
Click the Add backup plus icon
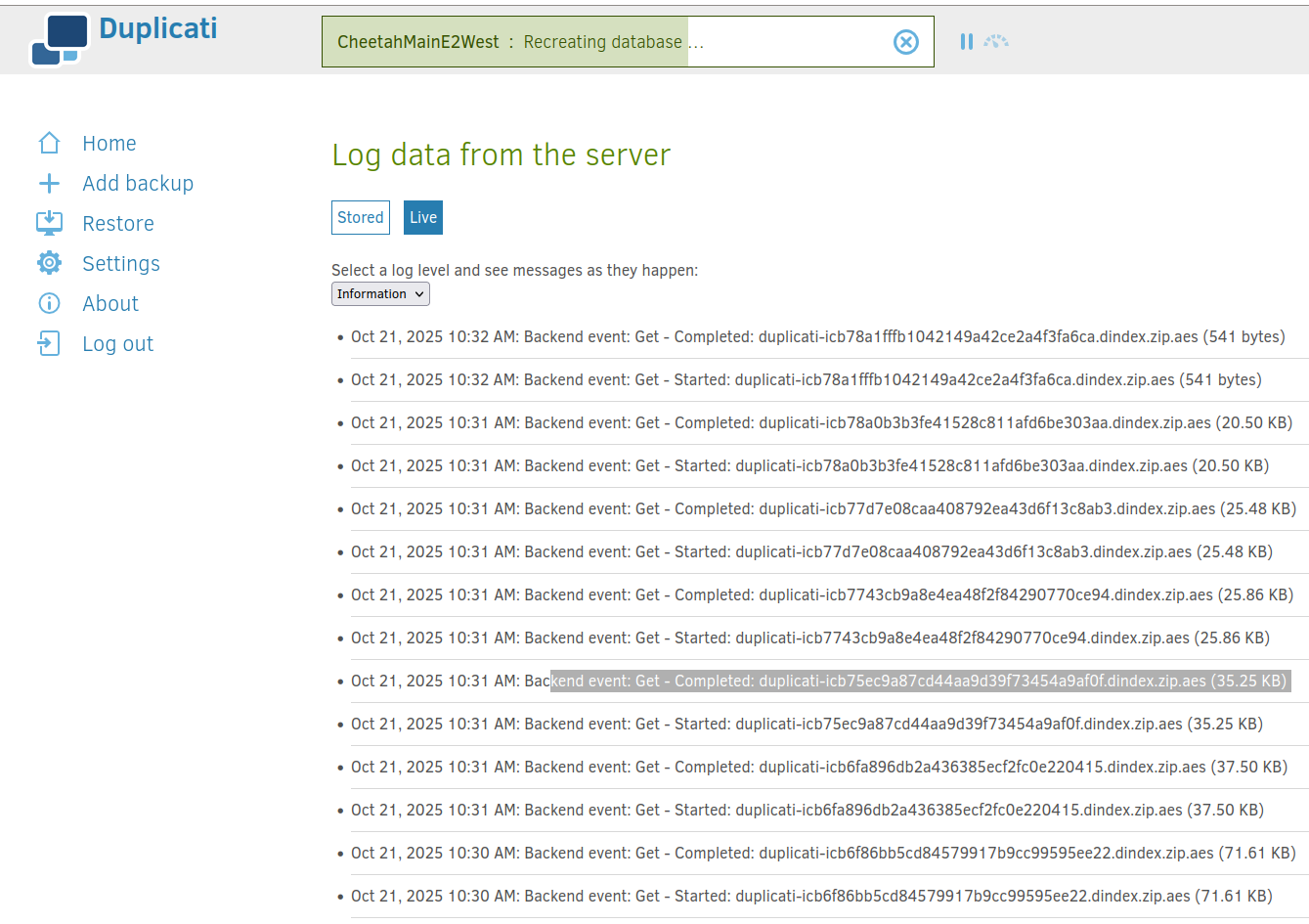pos(49,184)
